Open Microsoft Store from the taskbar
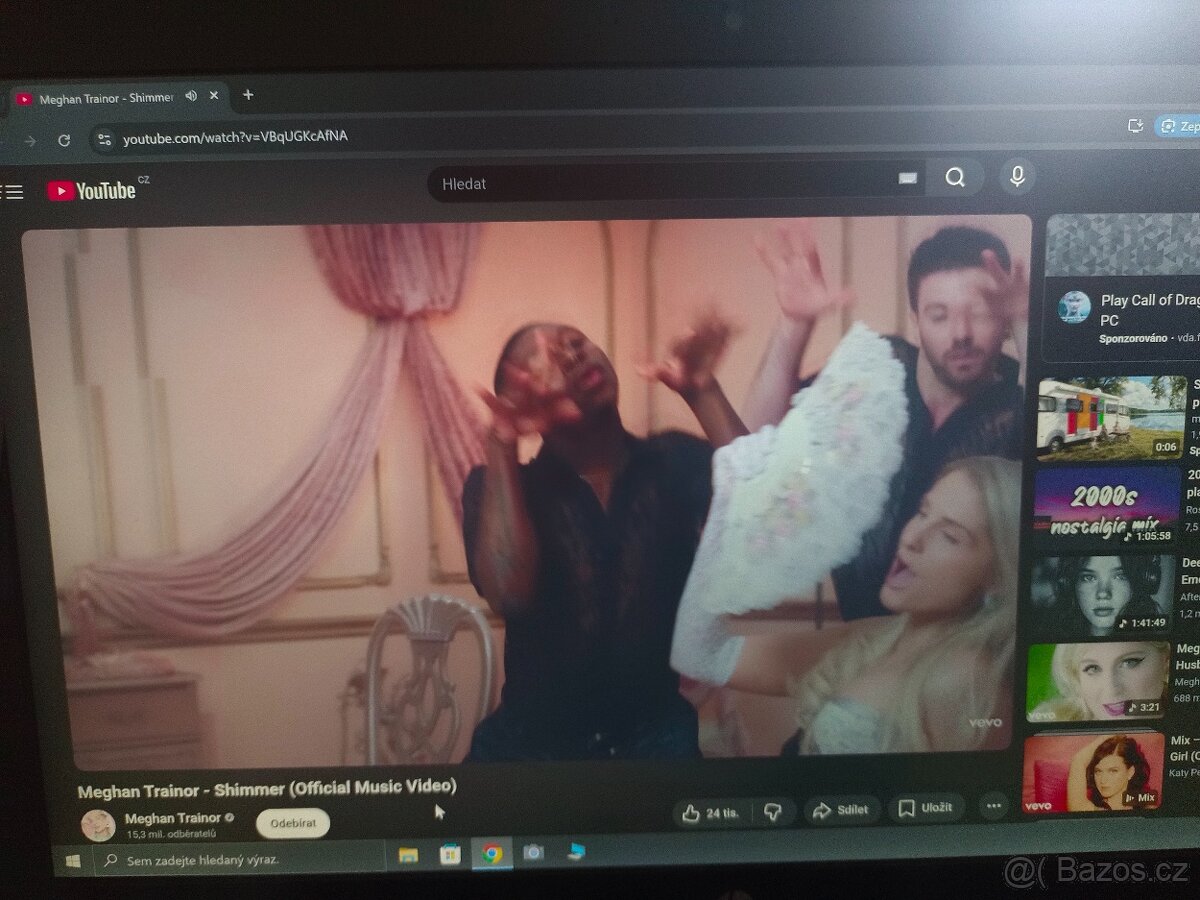1200x900 pixels. tap(450, 854)
